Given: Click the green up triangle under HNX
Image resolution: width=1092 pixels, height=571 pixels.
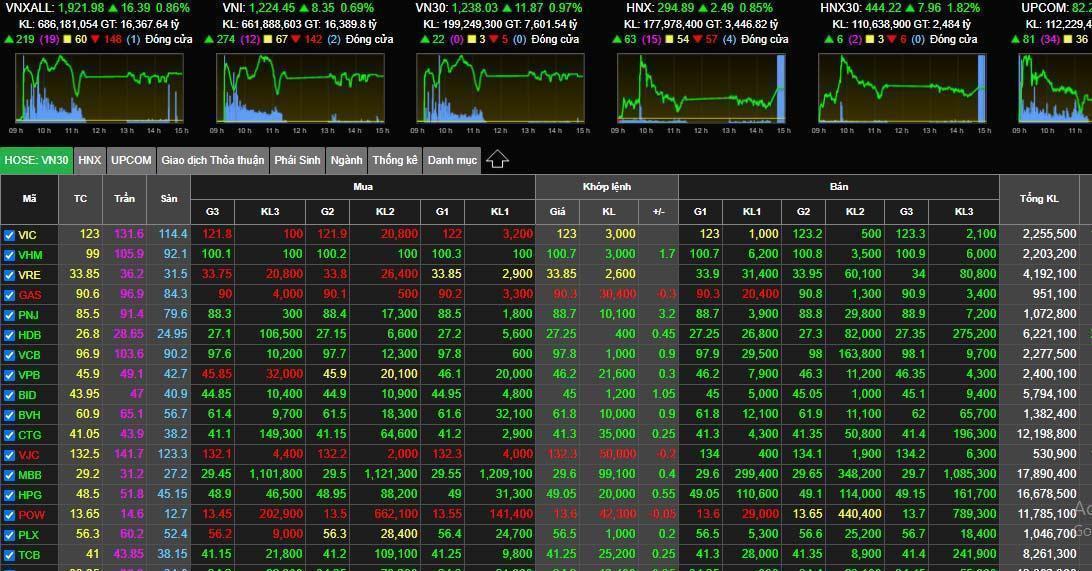Looking at the screenshot, I should [x=617, y=40].
